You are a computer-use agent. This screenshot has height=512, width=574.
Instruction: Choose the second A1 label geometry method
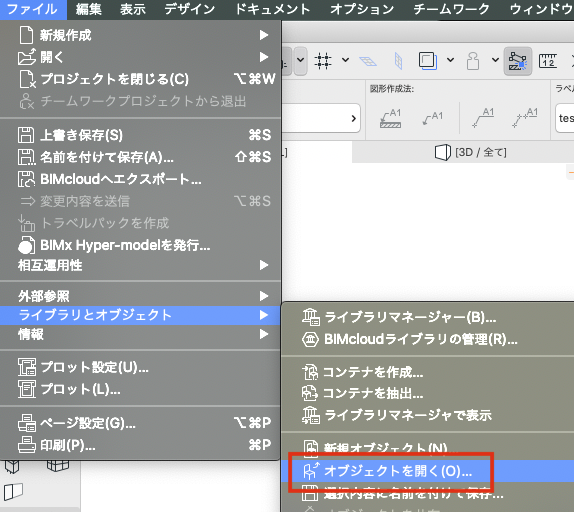coord(433,118)
